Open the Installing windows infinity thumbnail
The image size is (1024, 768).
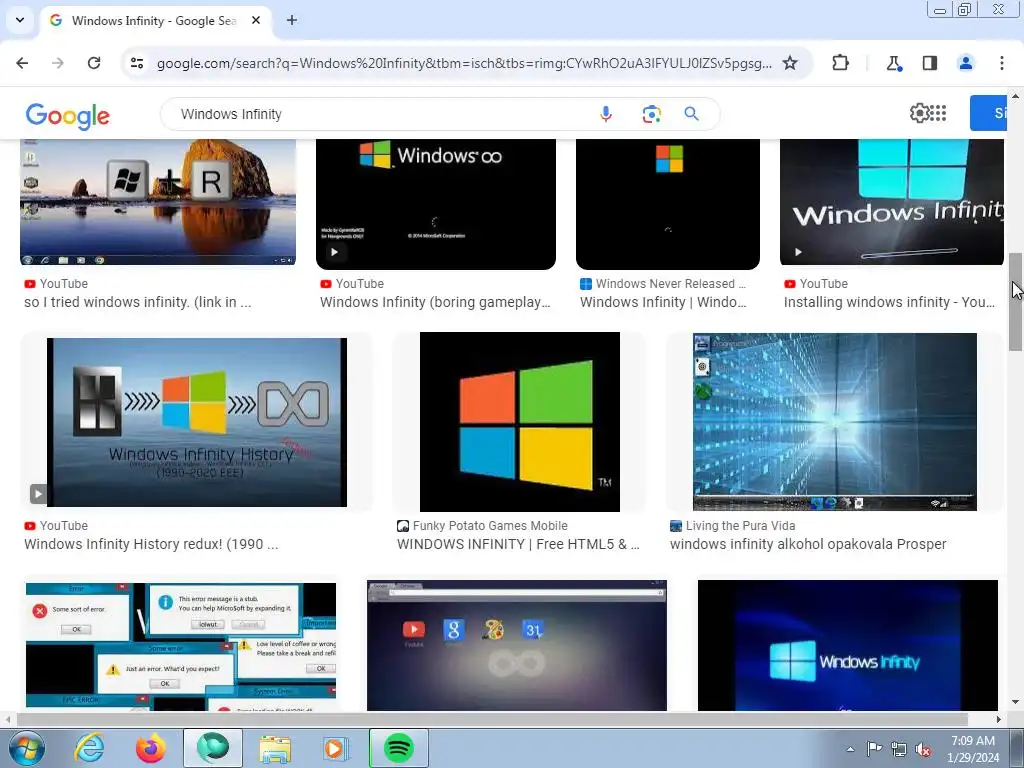(891, 202)
